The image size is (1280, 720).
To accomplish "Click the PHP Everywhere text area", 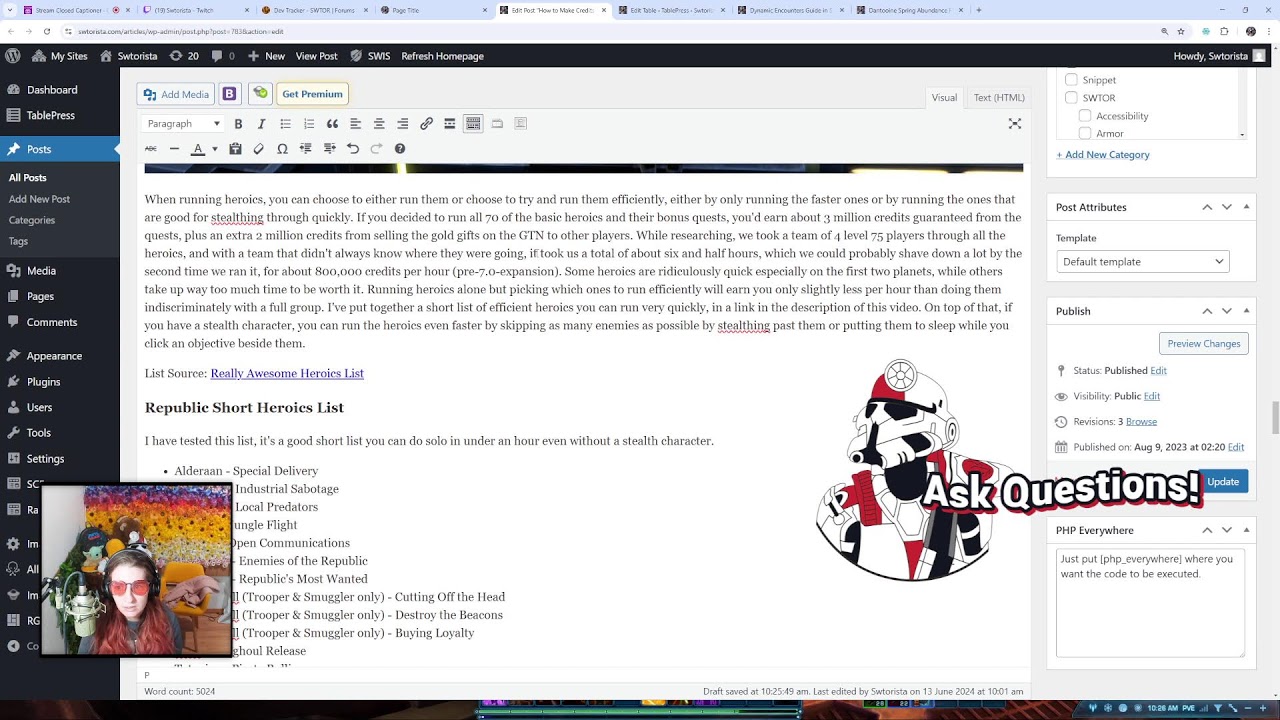I will click(x=1150, y=603).
